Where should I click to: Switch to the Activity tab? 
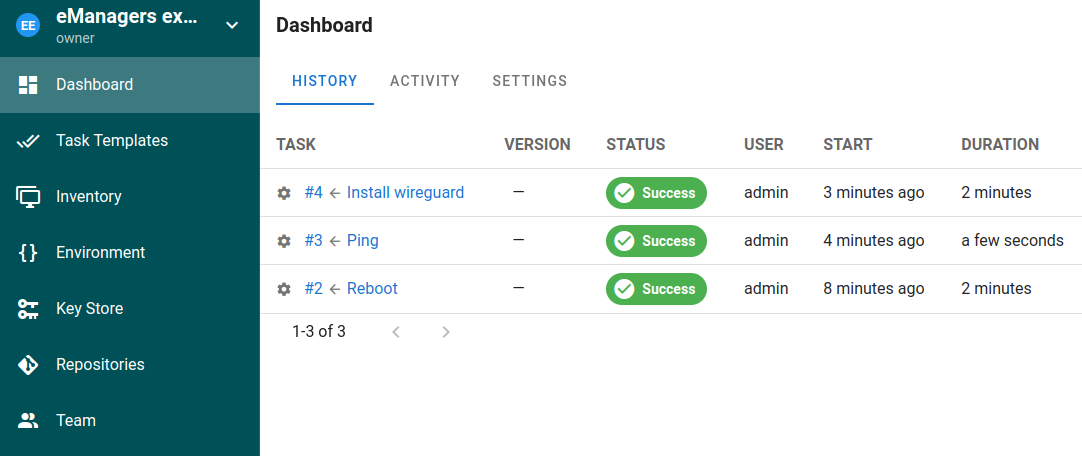pyautogui.click(x=425, y=81)
